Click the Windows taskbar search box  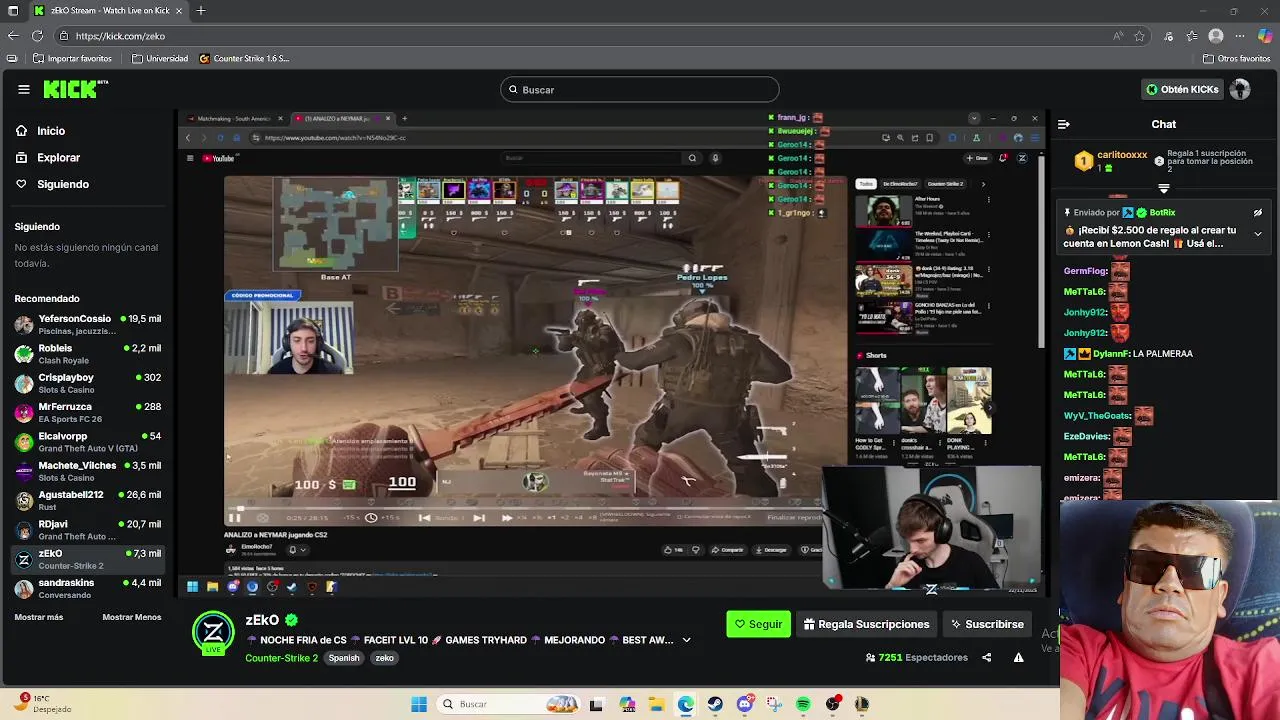510,704
